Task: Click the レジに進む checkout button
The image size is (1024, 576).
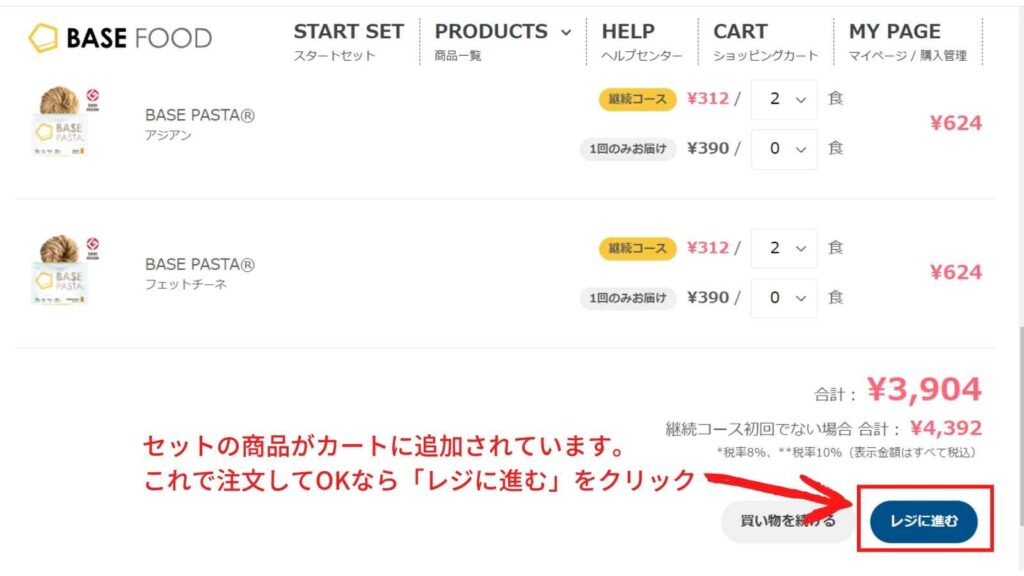Action: pos(923,521)
